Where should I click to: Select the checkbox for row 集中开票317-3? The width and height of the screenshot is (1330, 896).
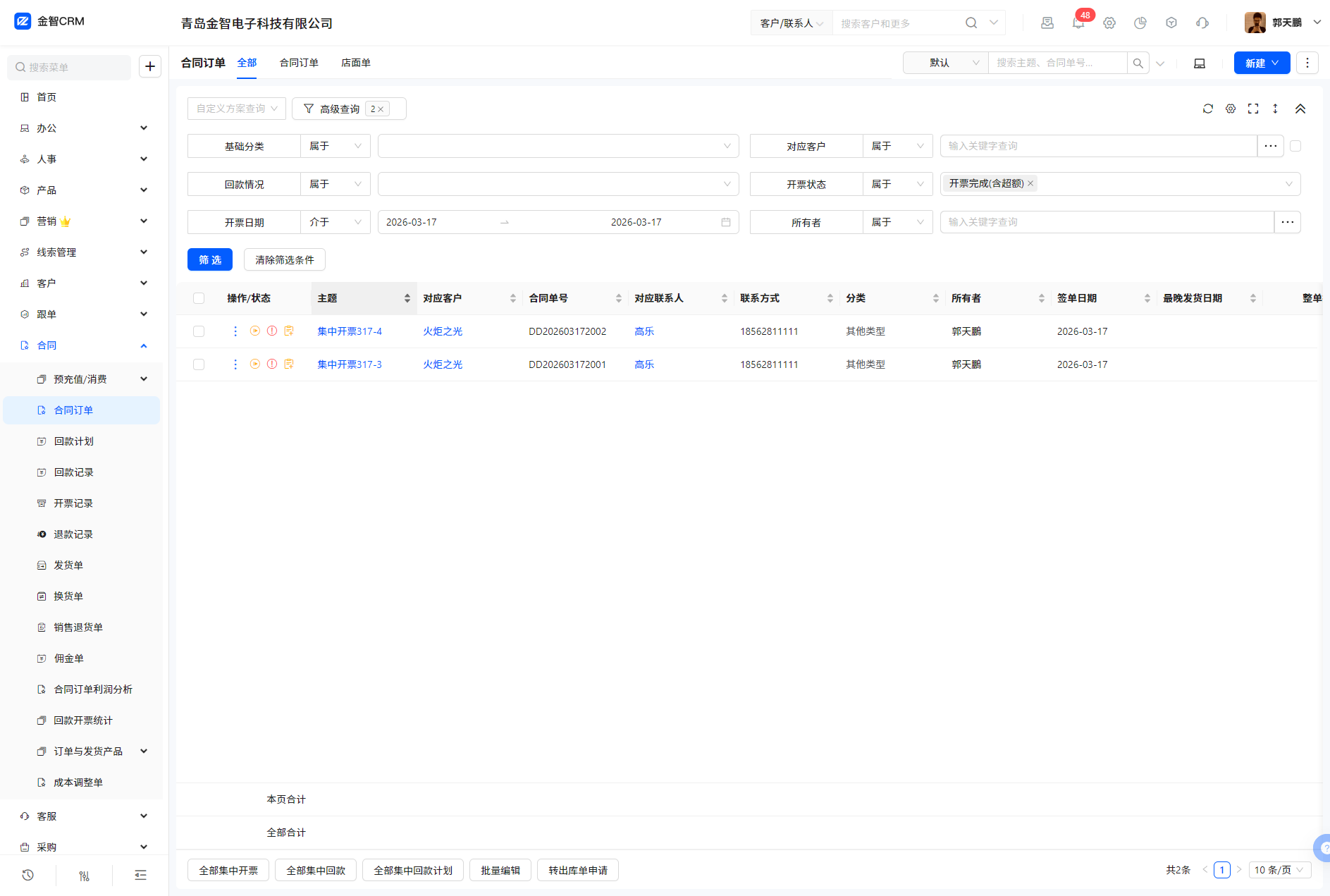coord(199,364)
